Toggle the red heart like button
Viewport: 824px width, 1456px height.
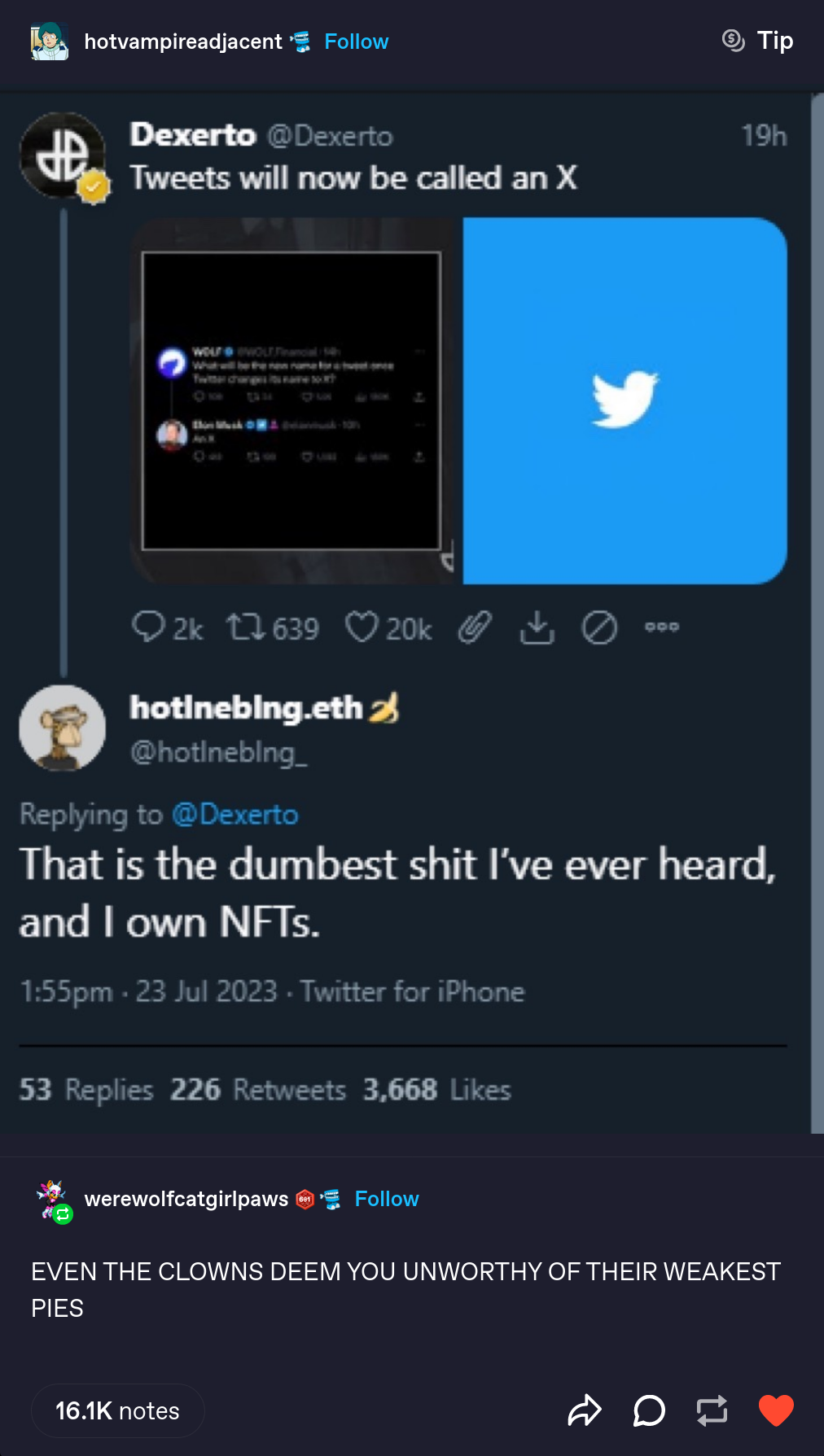click(x=775, y=1410)
